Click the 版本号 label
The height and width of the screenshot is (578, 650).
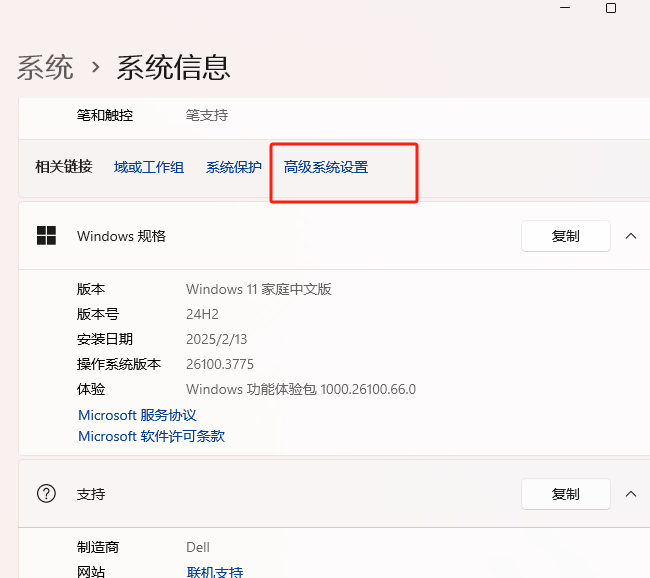coord(98,314)
